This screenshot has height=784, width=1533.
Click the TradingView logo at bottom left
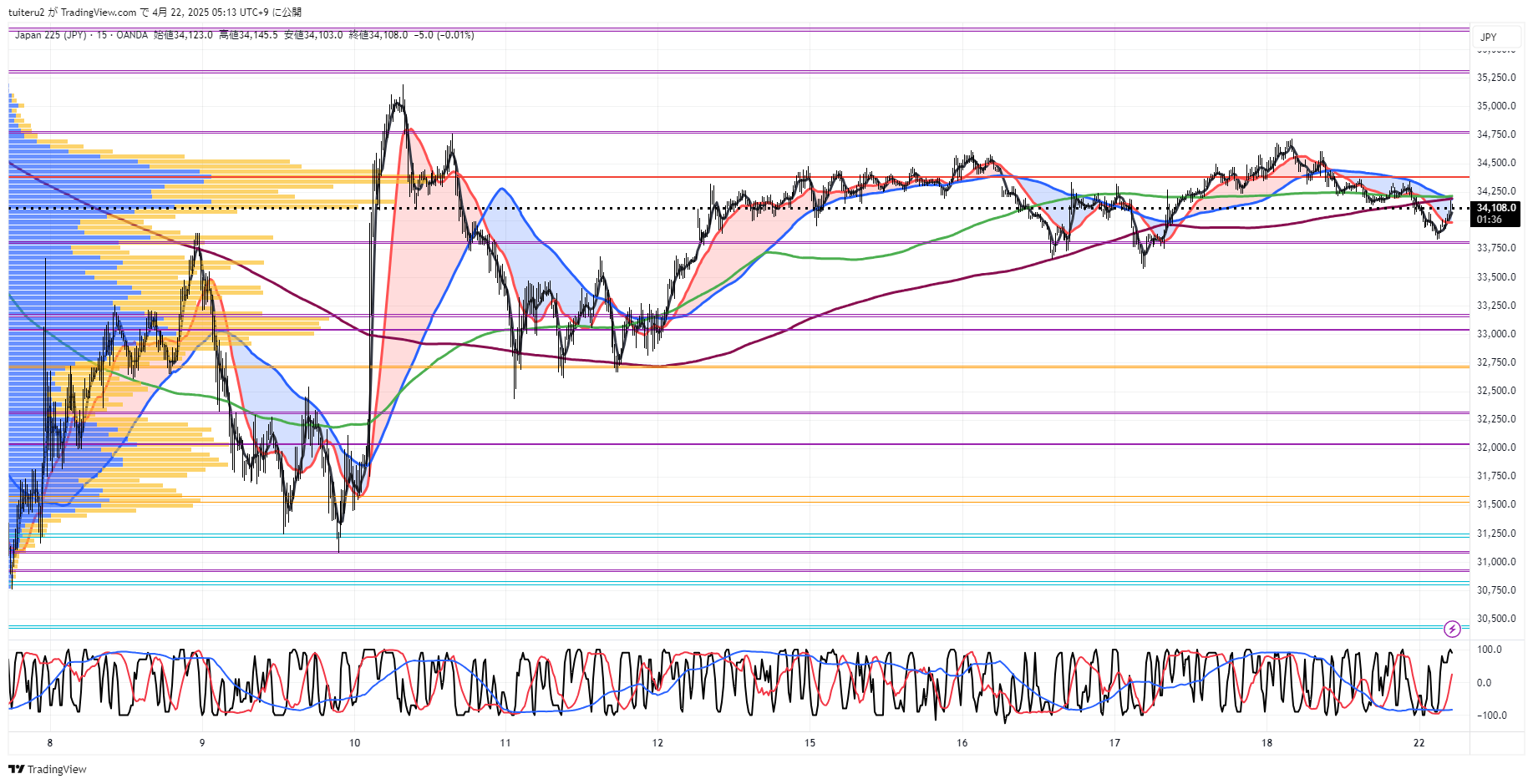[x=48, y=769]
